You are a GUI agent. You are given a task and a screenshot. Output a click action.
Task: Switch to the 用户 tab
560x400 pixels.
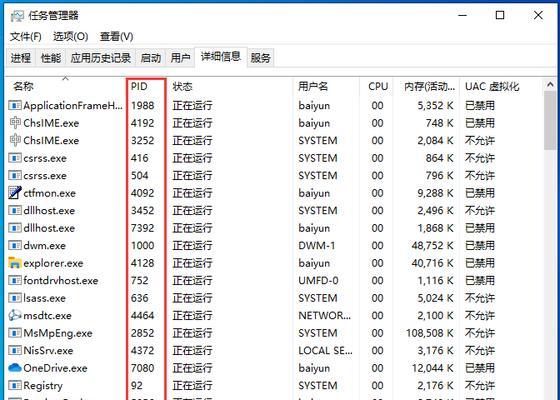click(180, 58)
